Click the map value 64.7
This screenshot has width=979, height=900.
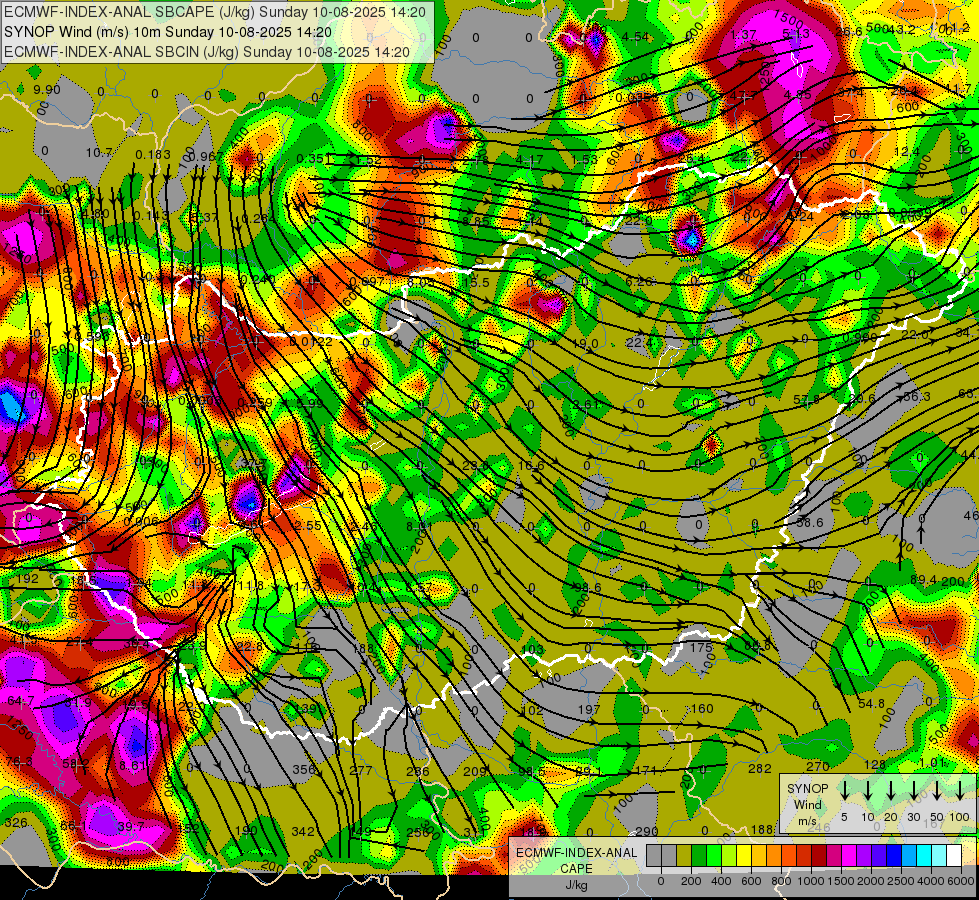pyautogui.click(x=21, y=702)
